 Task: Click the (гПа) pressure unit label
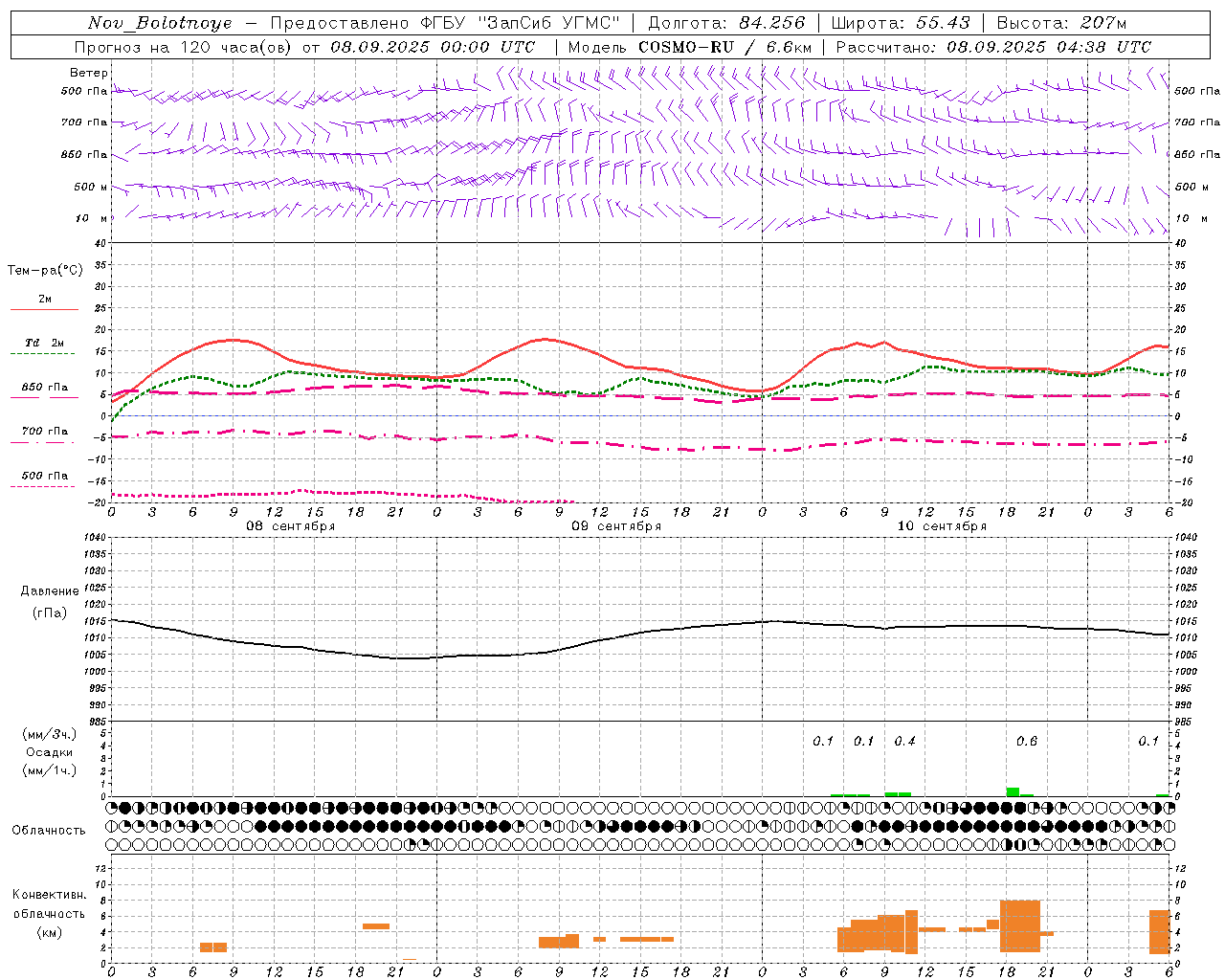(50, 613)
